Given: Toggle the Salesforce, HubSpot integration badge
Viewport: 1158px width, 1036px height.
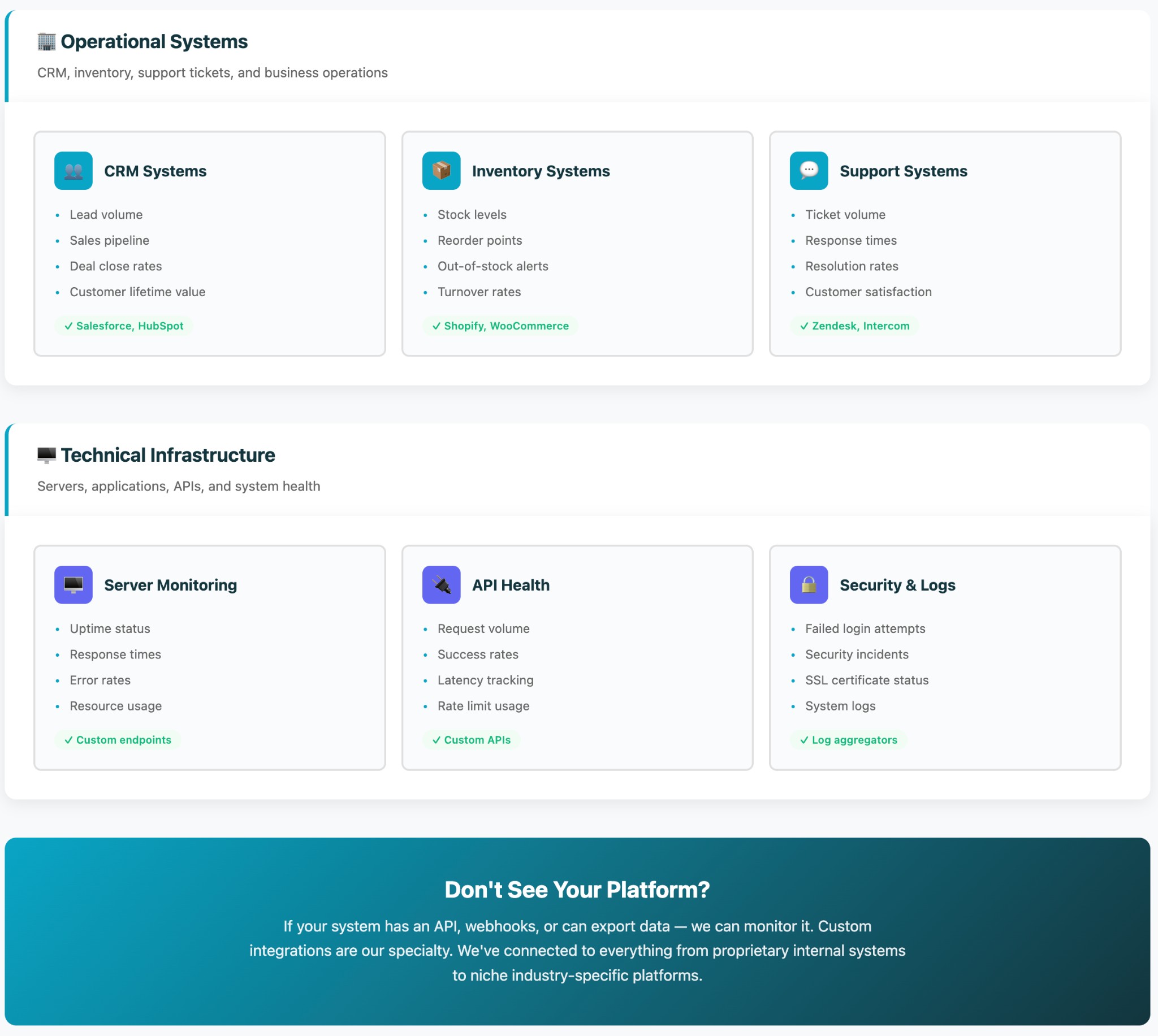Looking at the screenshot, I should coord(123,326).
